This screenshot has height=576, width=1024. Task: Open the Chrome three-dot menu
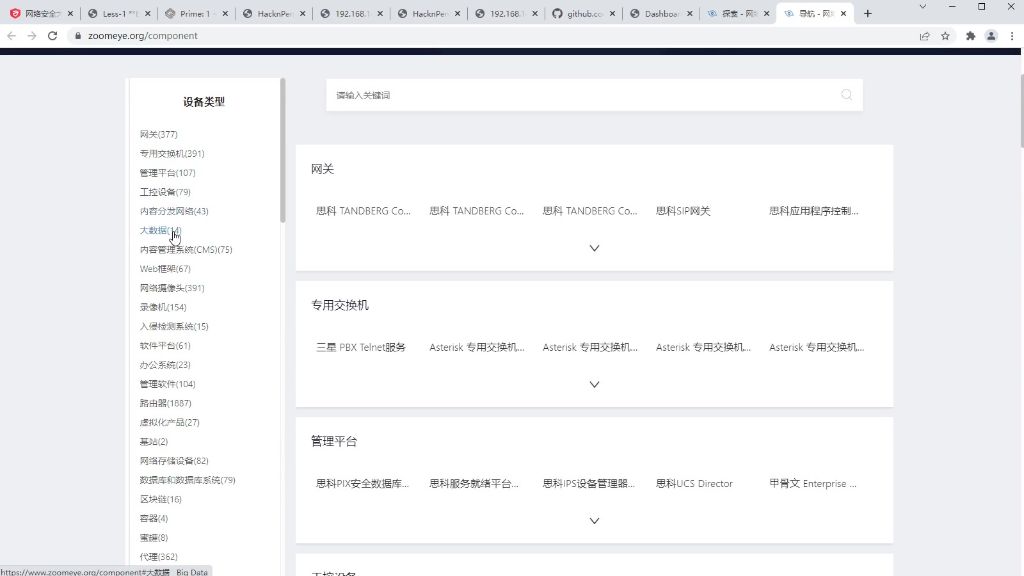(1012, 36)
